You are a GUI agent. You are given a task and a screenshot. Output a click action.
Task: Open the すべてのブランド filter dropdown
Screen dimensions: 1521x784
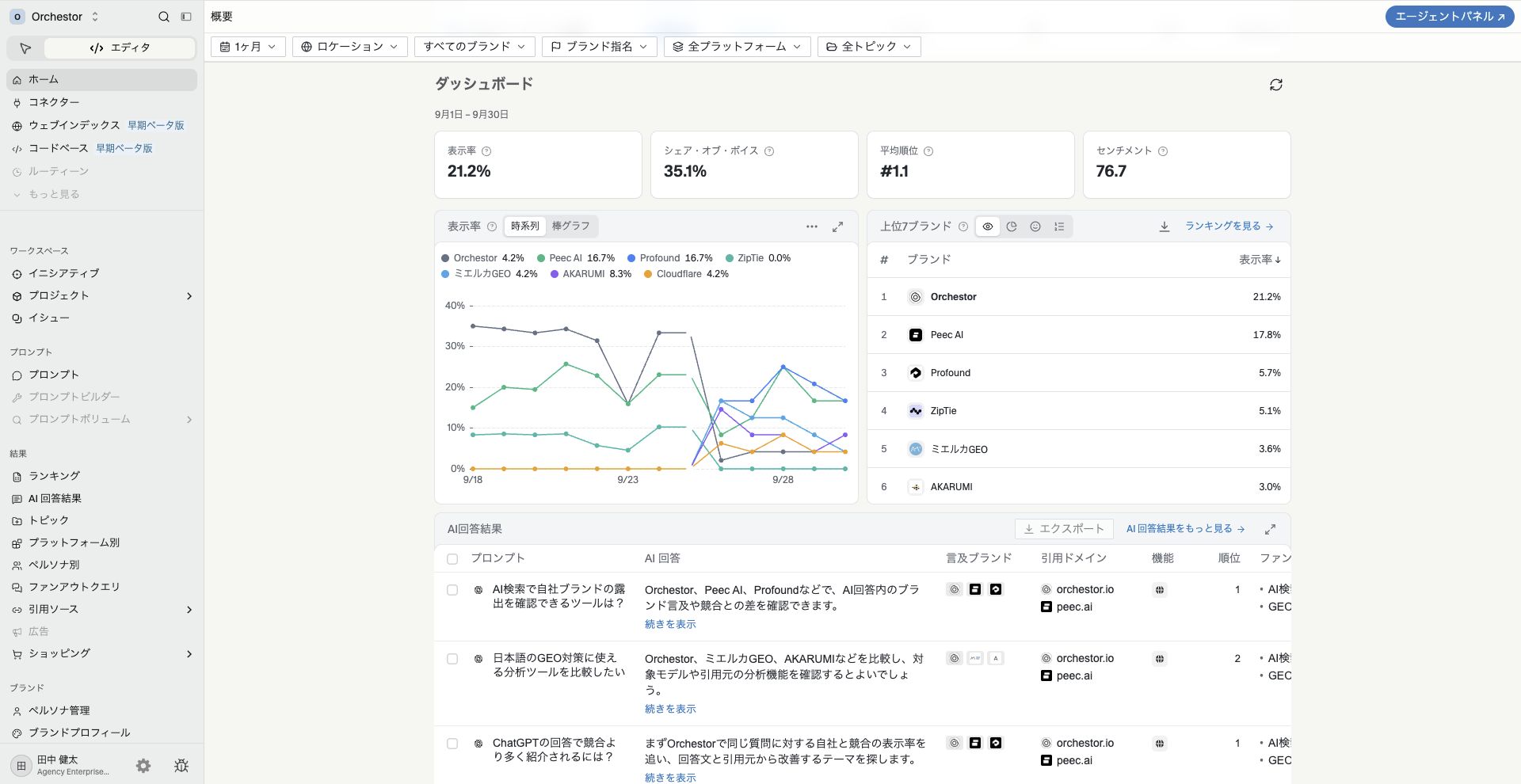coord(475,47)
